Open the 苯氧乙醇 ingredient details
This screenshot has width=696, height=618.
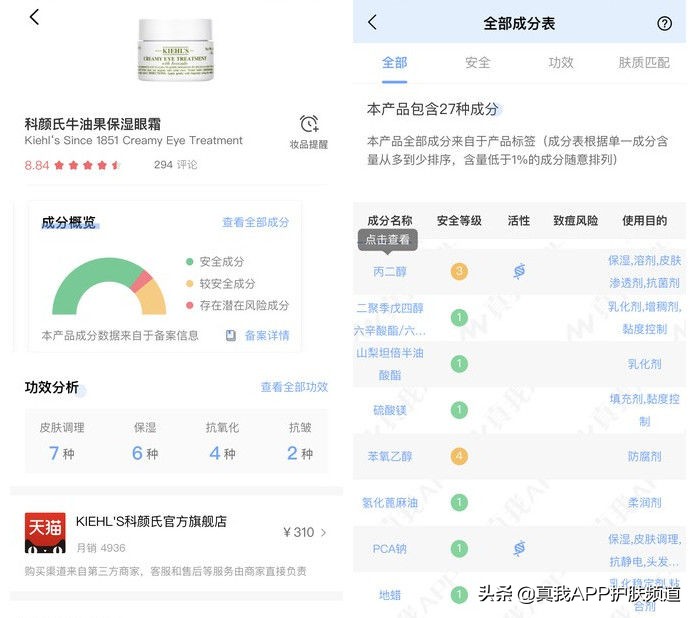(390, 456)
